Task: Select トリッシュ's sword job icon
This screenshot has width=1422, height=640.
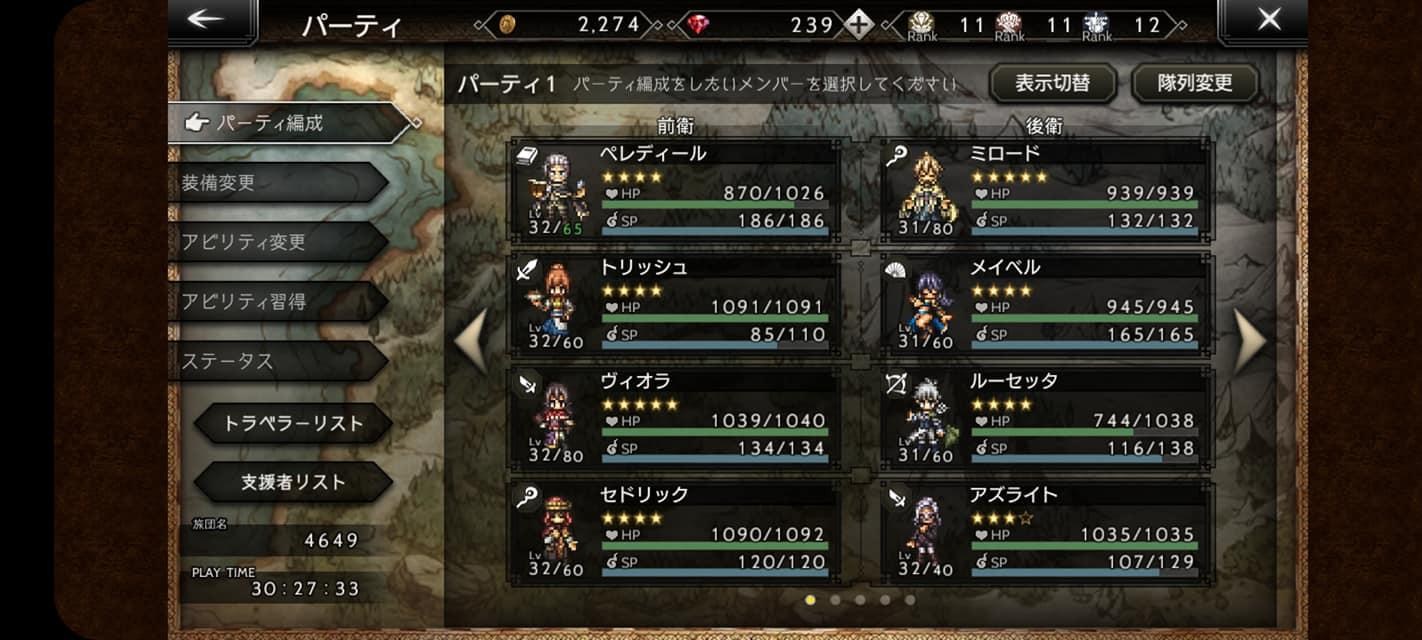Action: tap(527, 269)
